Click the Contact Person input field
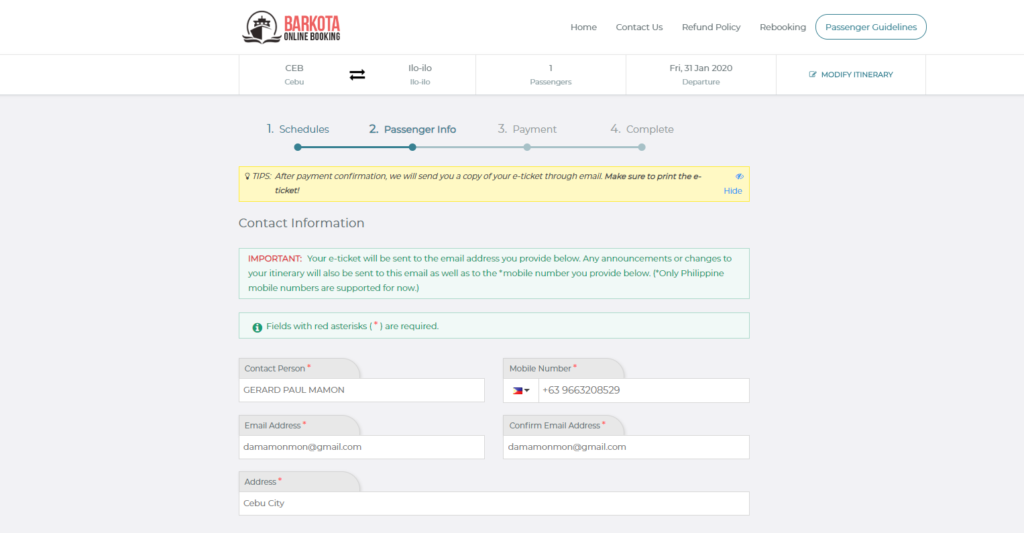The width and height of the screenshot is (1024, 533). tap(362, 390)
